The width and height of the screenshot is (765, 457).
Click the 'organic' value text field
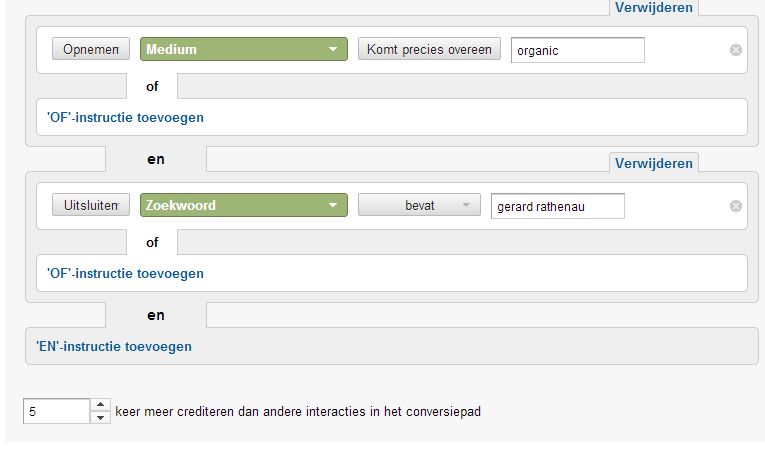577,50
